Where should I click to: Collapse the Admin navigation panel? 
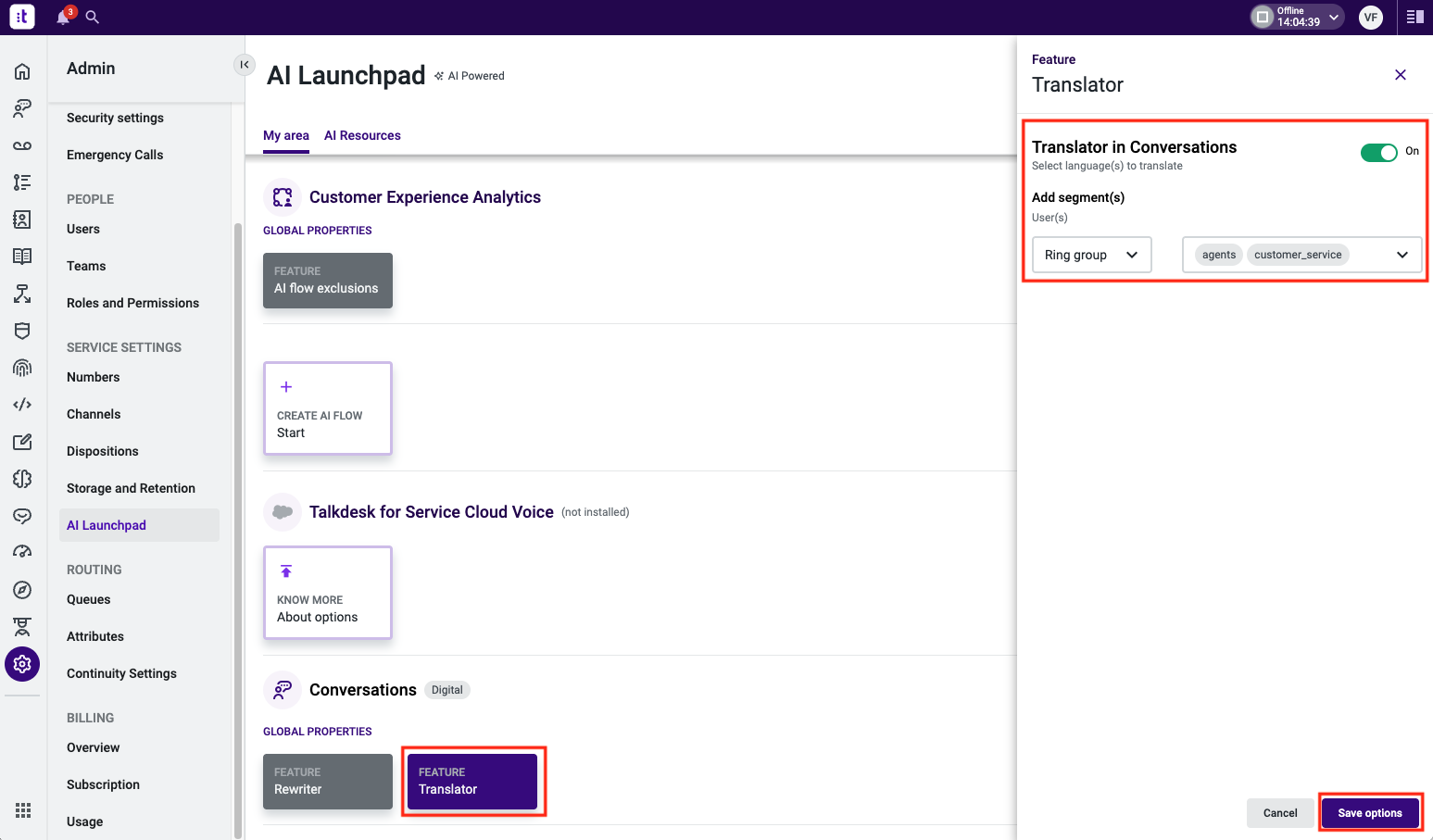point(245,64)
